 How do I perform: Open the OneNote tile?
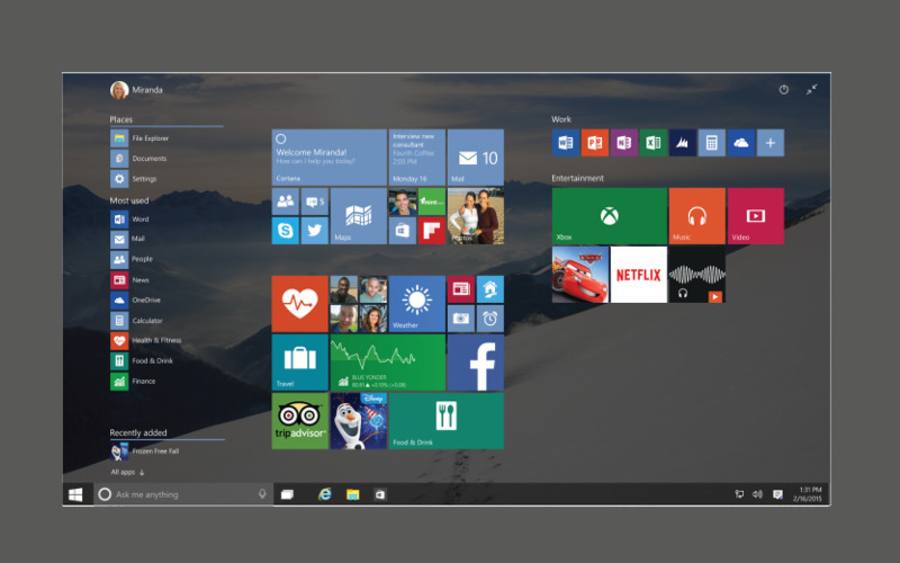624,143
